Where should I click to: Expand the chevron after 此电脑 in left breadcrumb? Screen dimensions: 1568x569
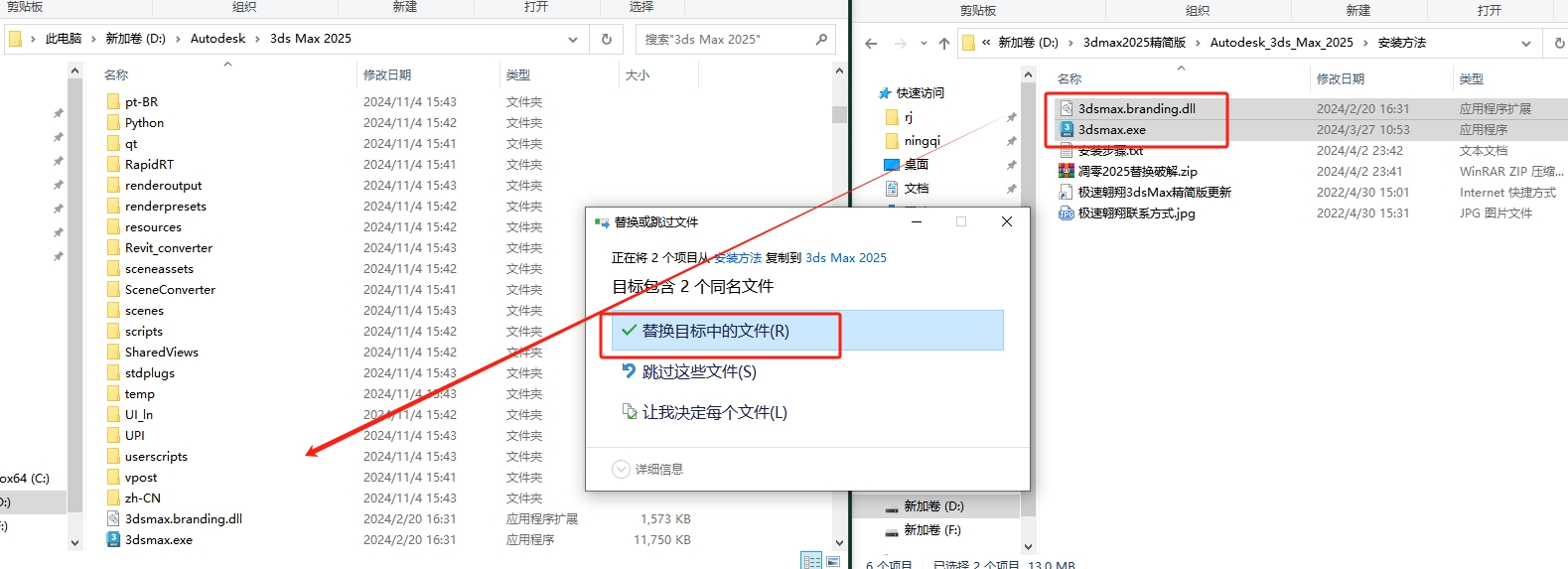tap(94, 39)
